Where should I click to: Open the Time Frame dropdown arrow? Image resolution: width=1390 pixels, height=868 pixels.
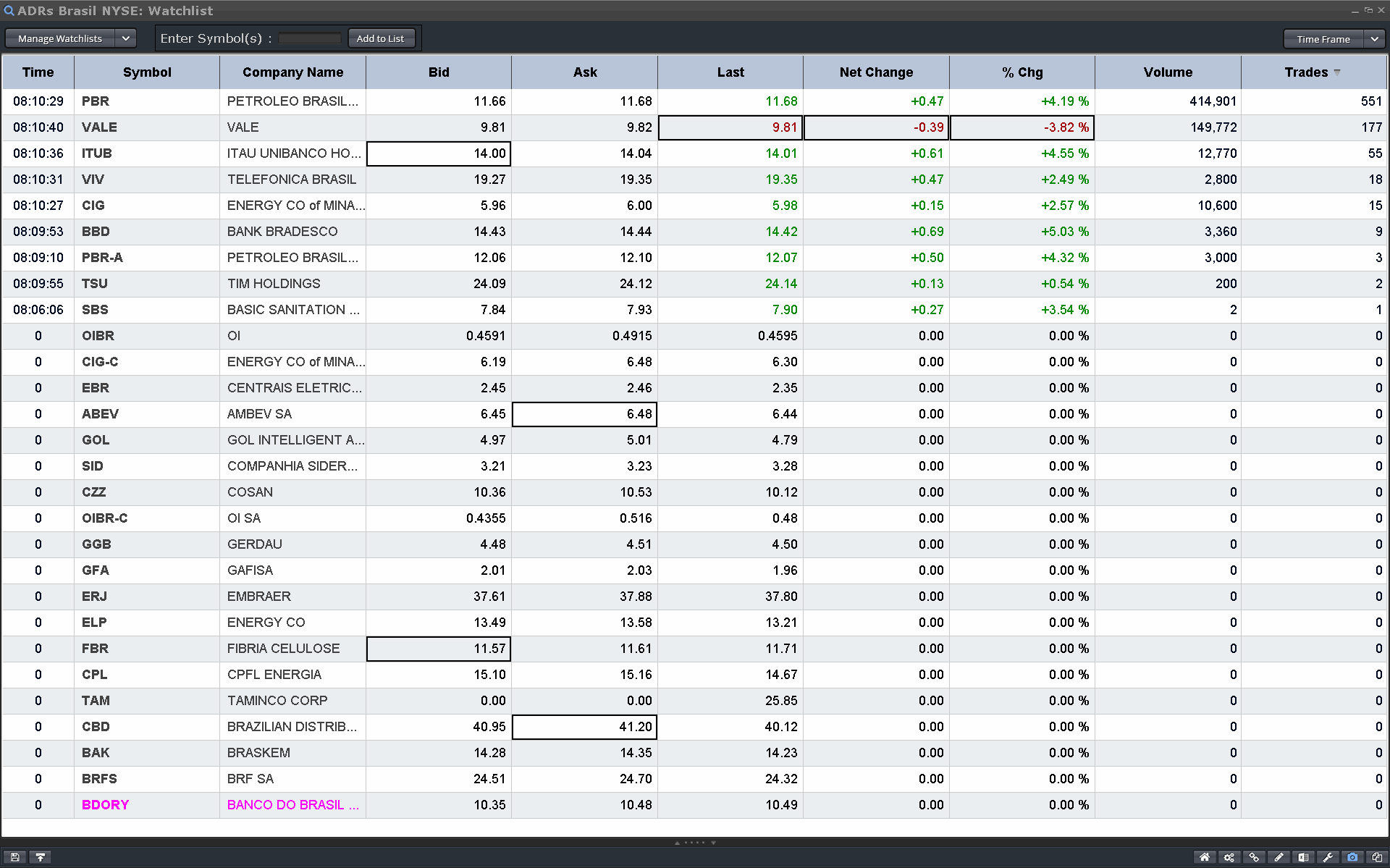click(1374, 39)
